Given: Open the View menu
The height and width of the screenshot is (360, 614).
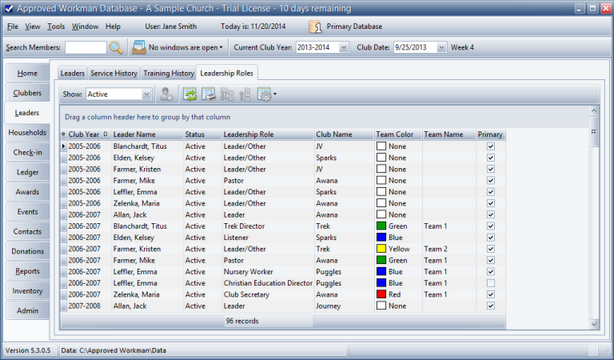Looking at the screenshot, I should point(33,27).
